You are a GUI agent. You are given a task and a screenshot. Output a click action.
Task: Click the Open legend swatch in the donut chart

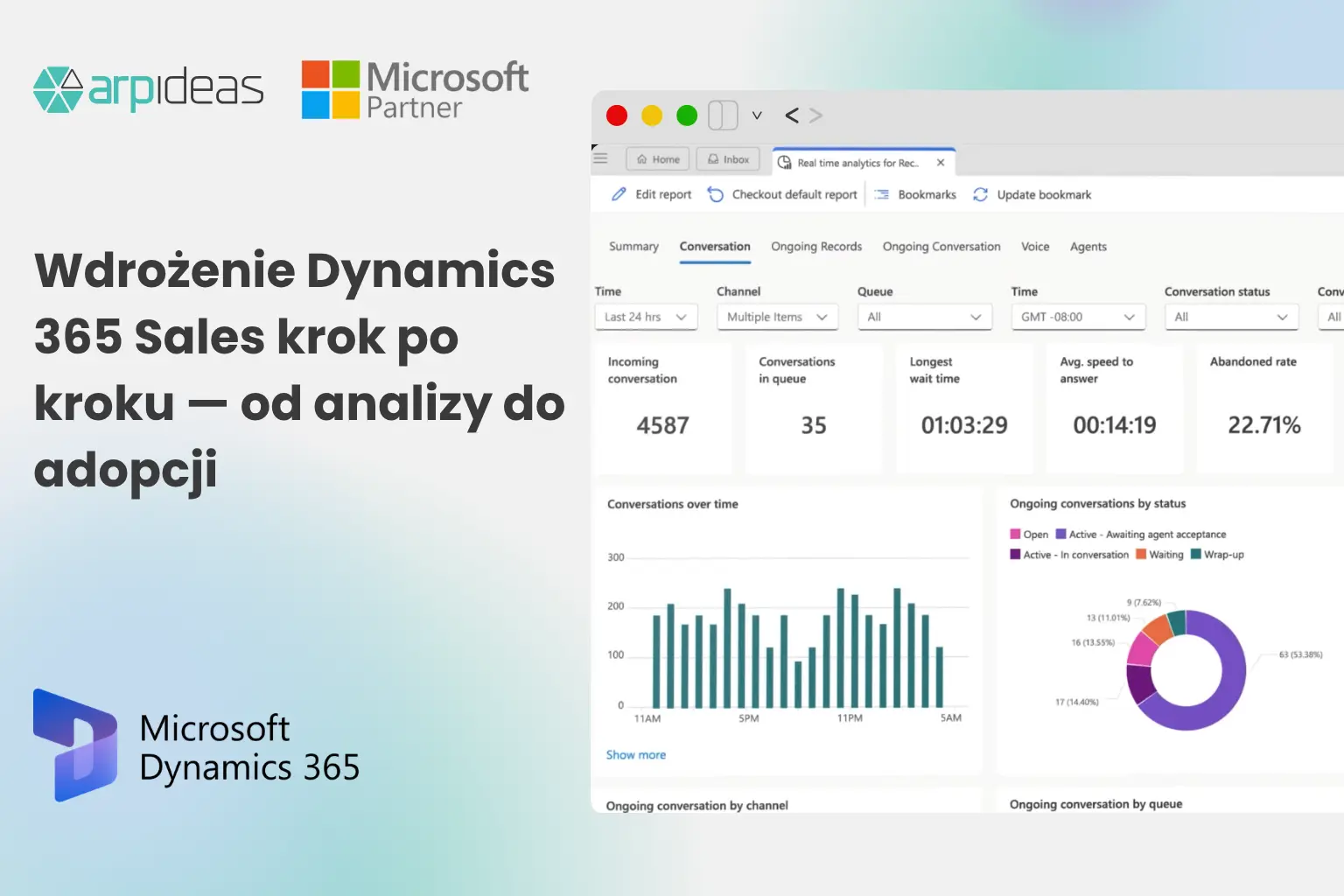[1016, 534]
